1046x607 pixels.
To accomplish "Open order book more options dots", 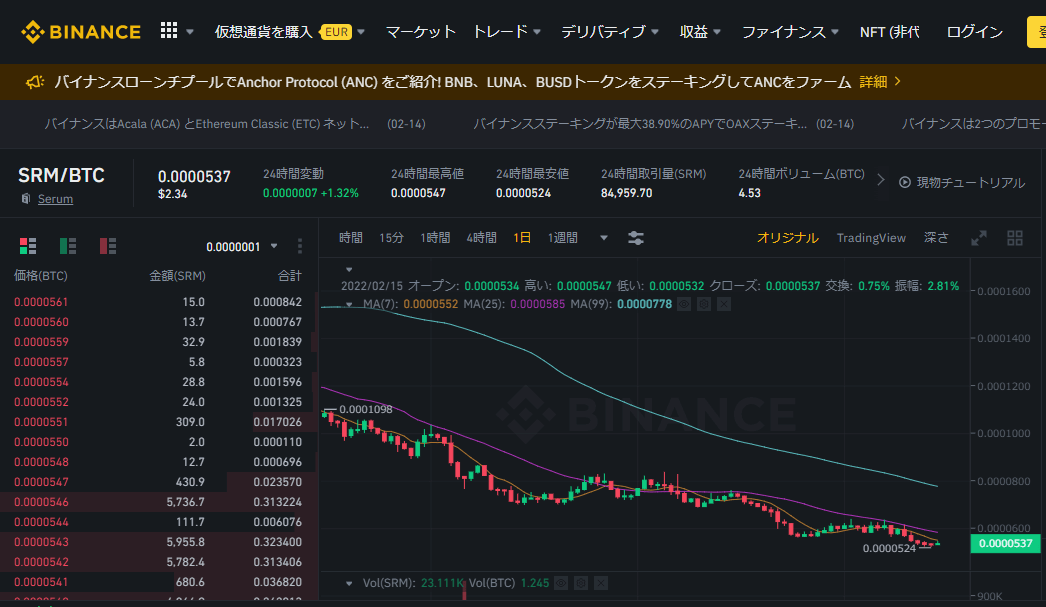I will [x=300, y=246].
